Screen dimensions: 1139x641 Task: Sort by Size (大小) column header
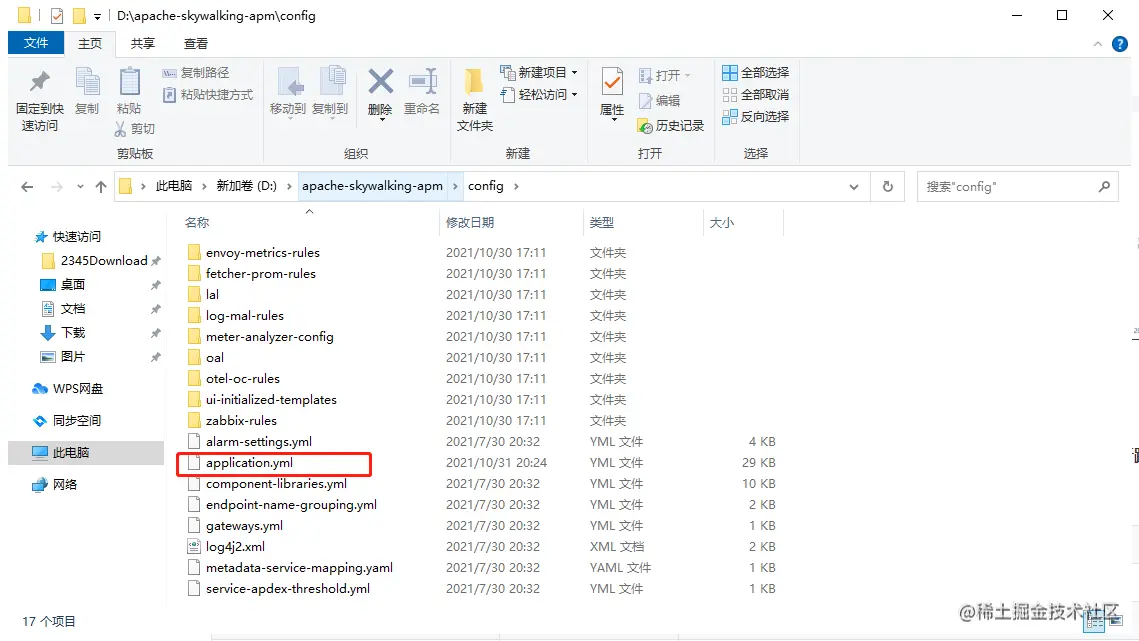[x=722, y=222]
